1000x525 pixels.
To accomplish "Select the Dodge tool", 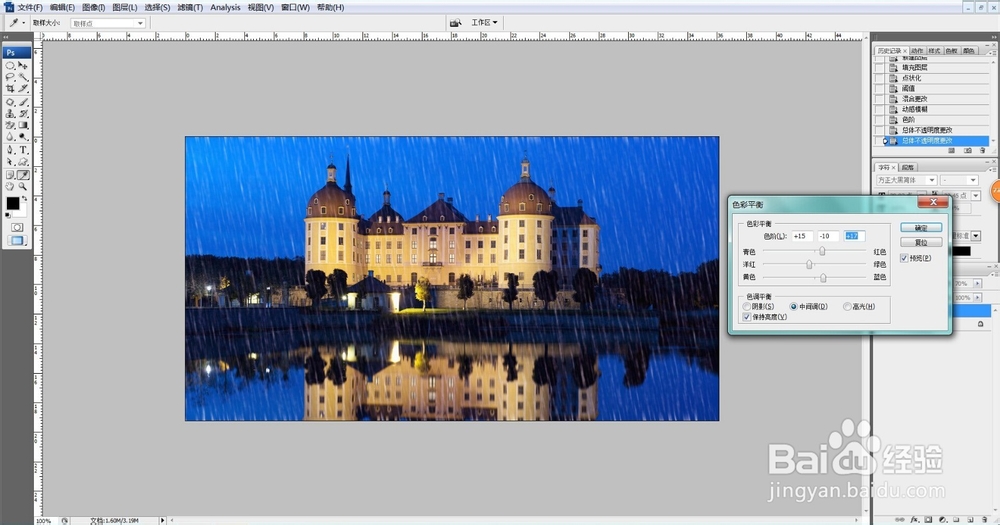I will tap(23, 137).
